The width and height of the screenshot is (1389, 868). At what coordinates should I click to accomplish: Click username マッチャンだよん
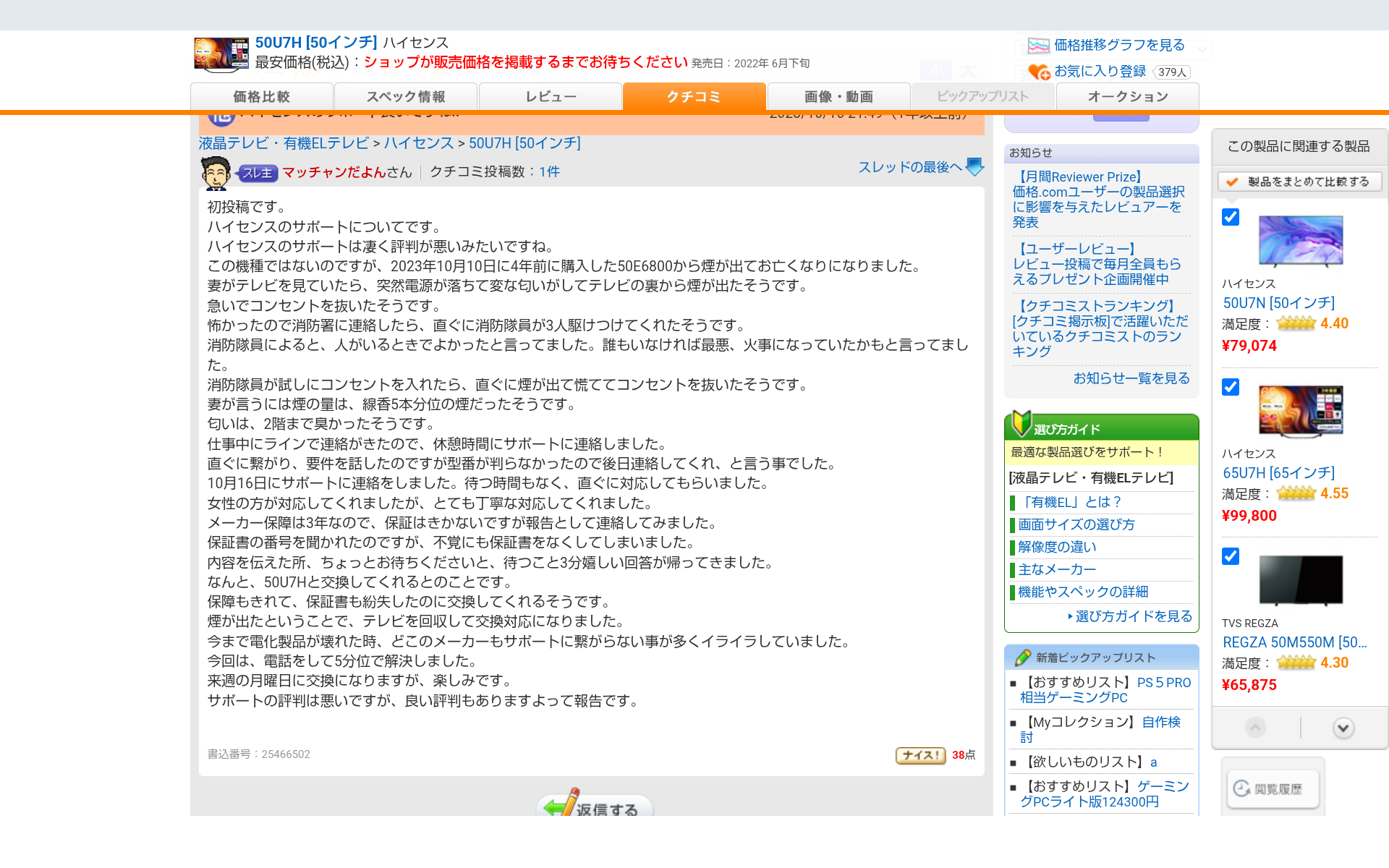334,172
